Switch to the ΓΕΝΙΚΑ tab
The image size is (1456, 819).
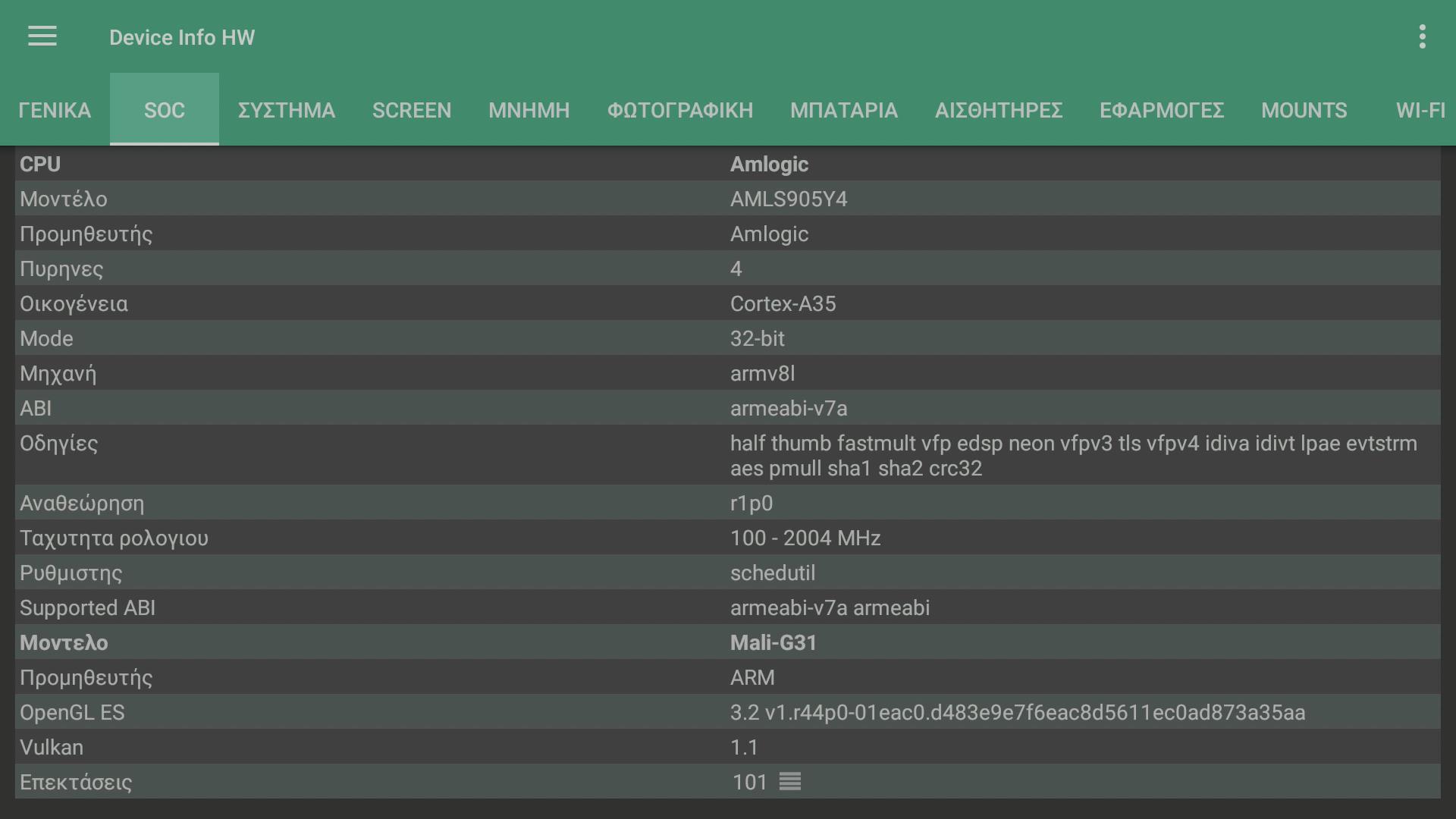(55, 110)
